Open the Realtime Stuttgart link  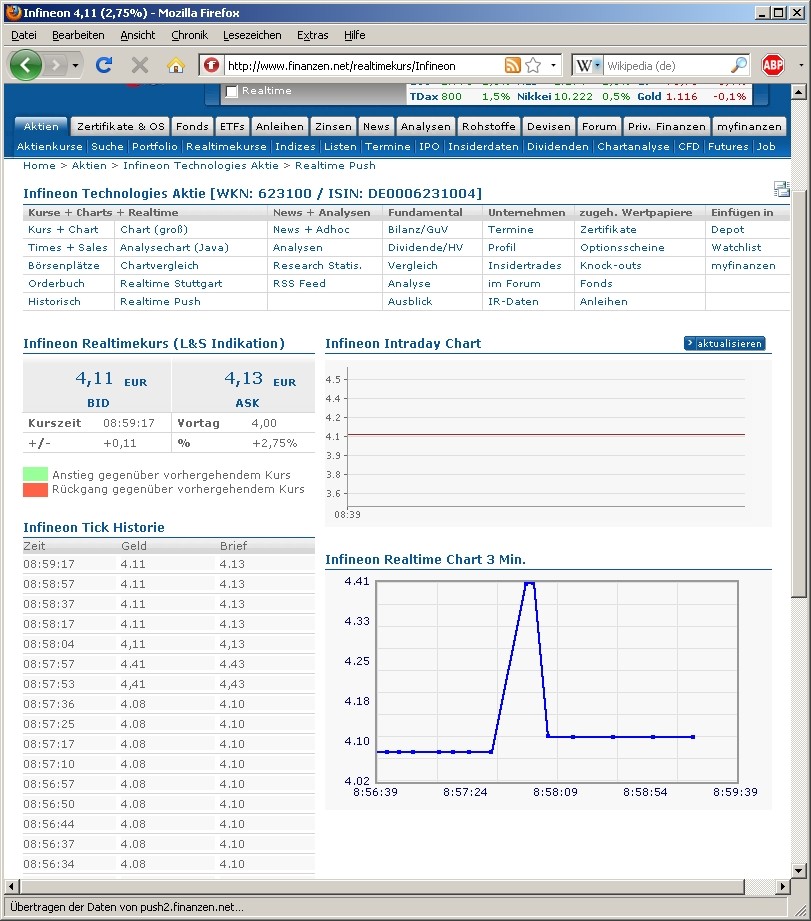pos(171,283)
